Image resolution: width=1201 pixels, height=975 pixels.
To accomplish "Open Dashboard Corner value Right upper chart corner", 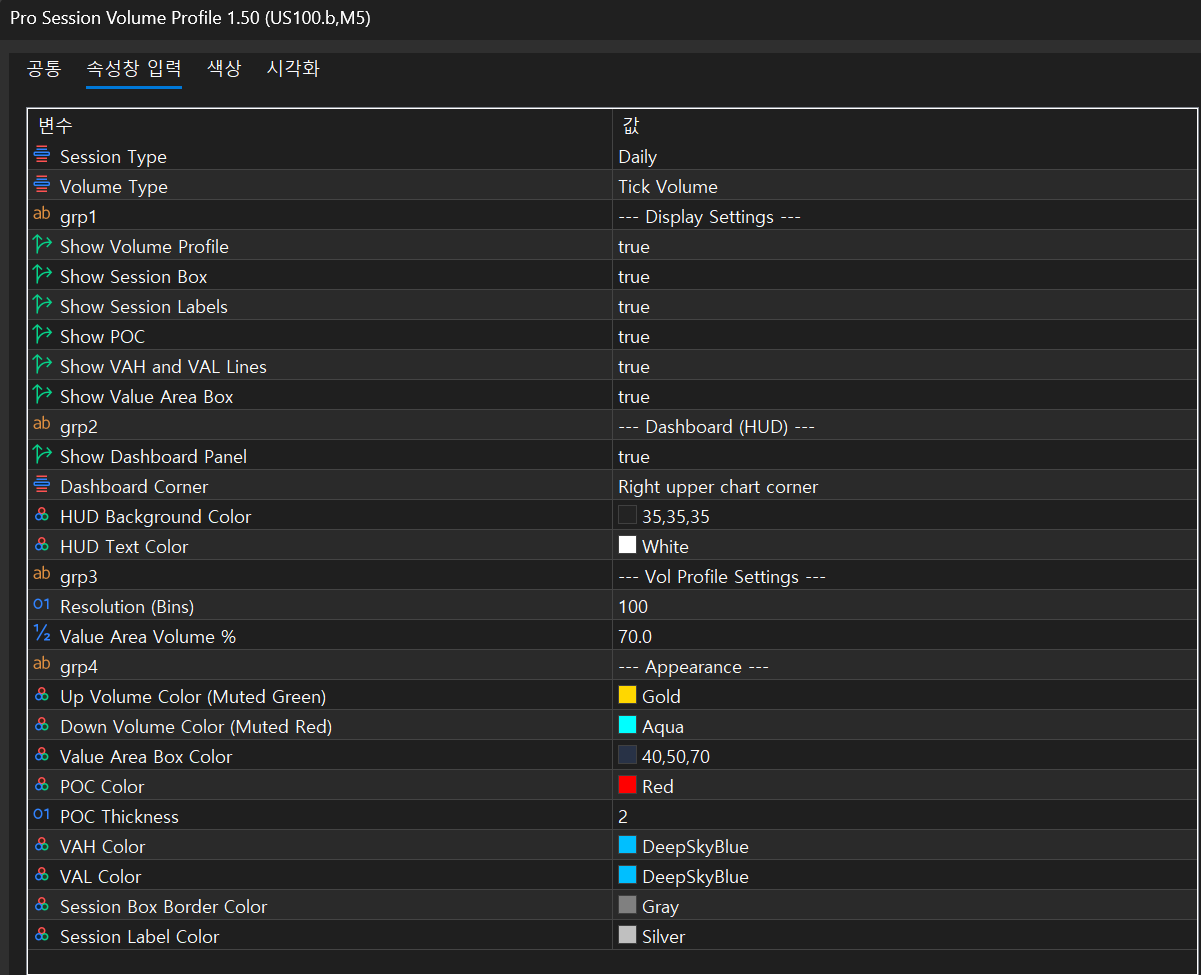I will tap(718, 487).
